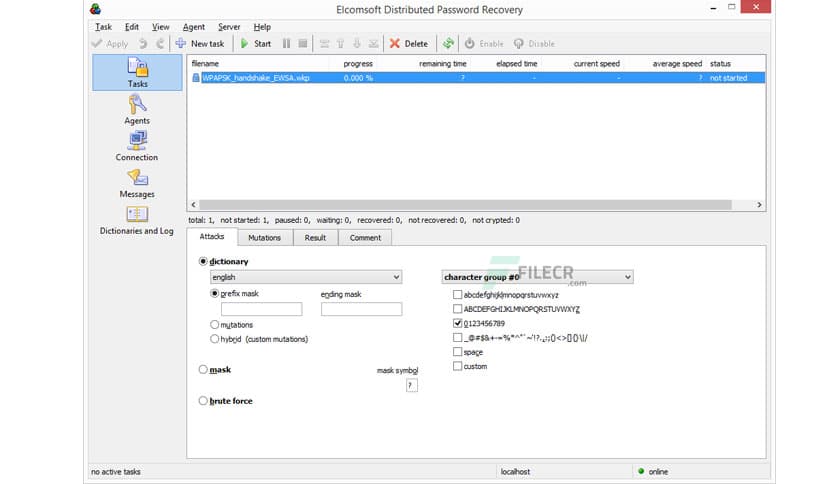Select the mutations radio button
This screenshot has height=484, width=836.
tap(214, 324)
